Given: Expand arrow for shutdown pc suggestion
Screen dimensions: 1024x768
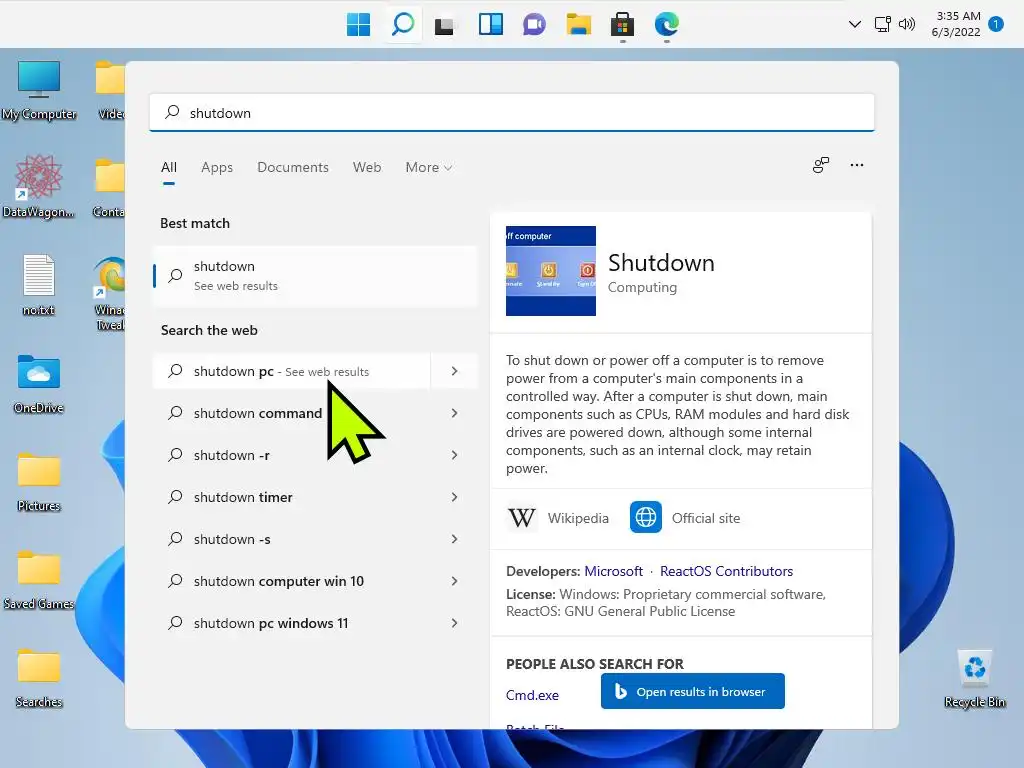Looking at the screenshot, I should pyautogui.click(x=455, y=371).
